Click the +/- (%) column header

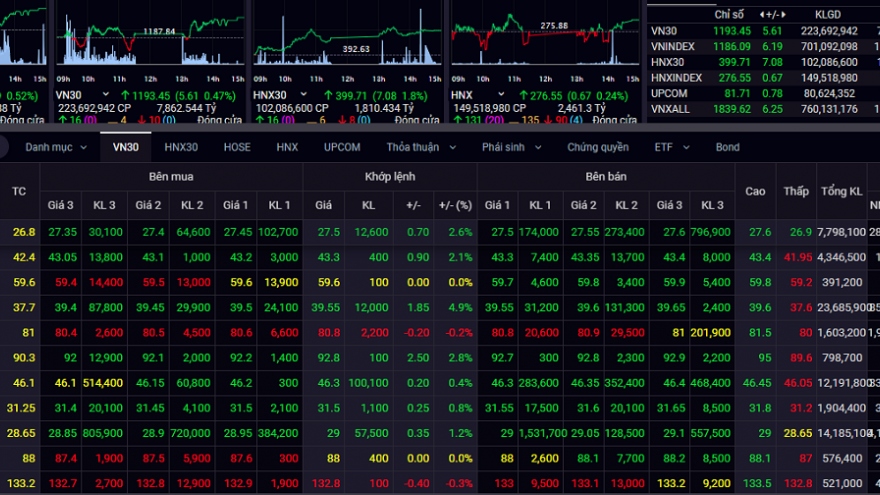tap(455, 205)
